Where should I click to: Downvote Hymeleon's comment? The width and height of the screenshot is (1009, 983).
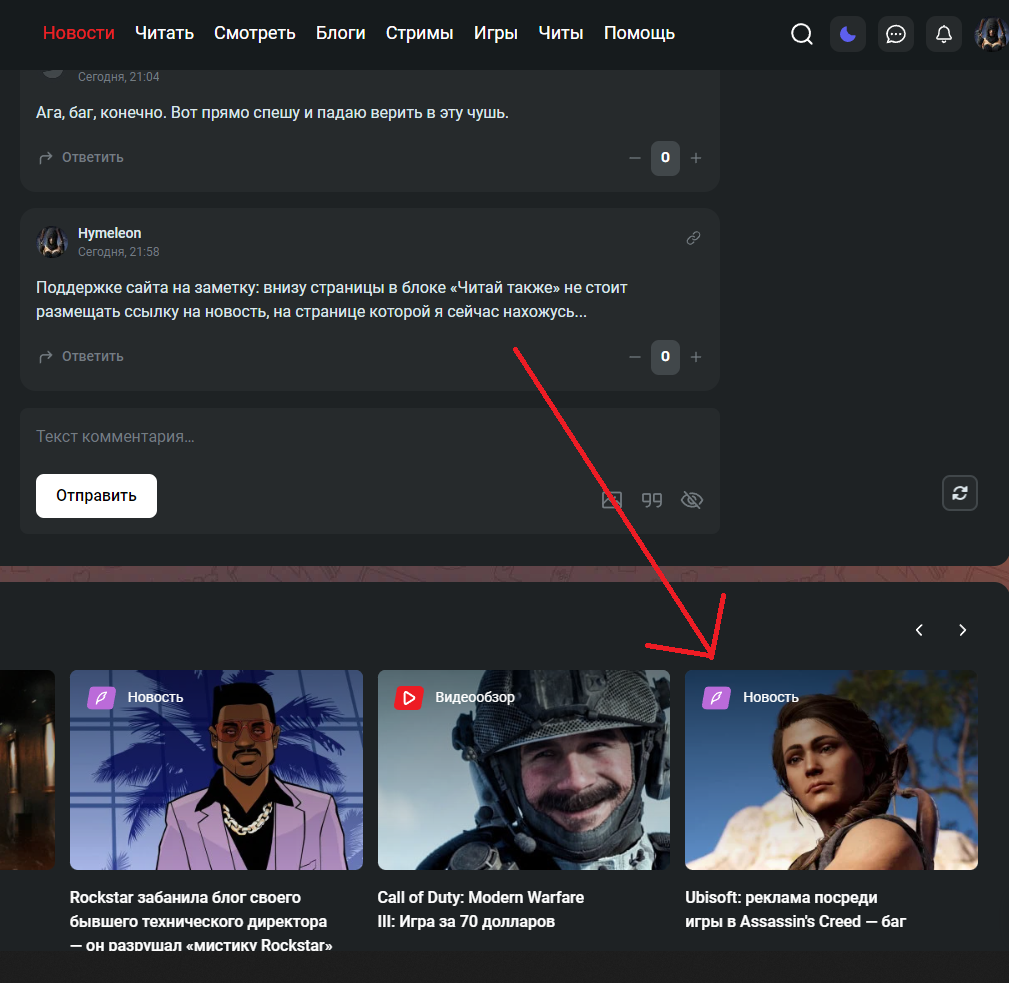[634, 357]
